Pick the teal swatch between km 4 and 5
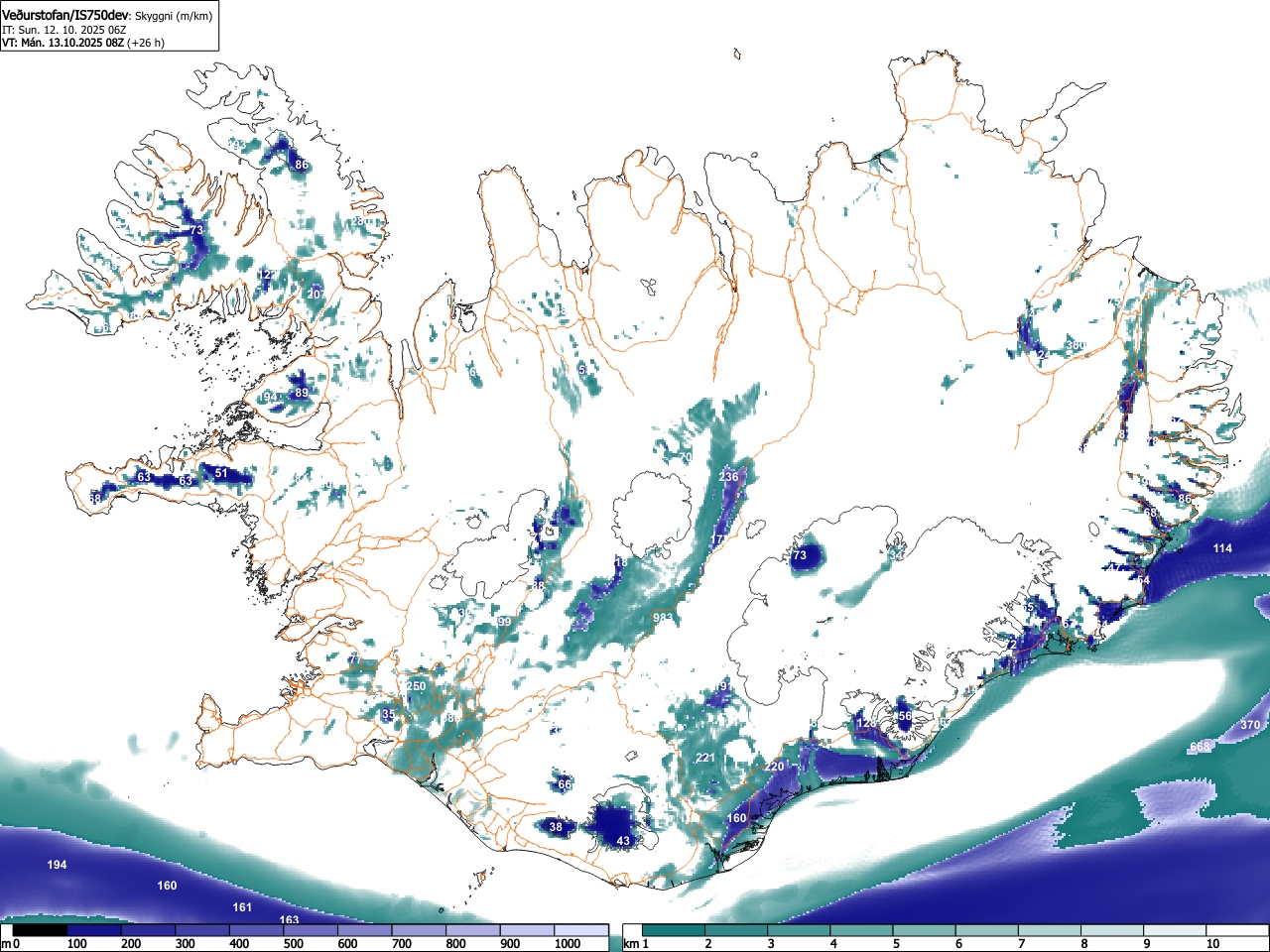Viewport: 1270px width, 952px height. coord(861,930)
